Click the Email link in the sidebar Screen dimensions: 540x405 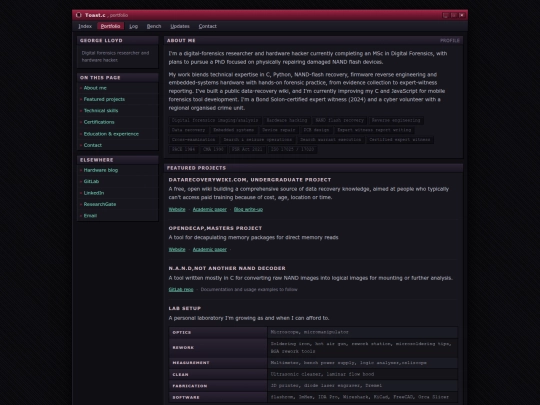click(x=90, y=216)
